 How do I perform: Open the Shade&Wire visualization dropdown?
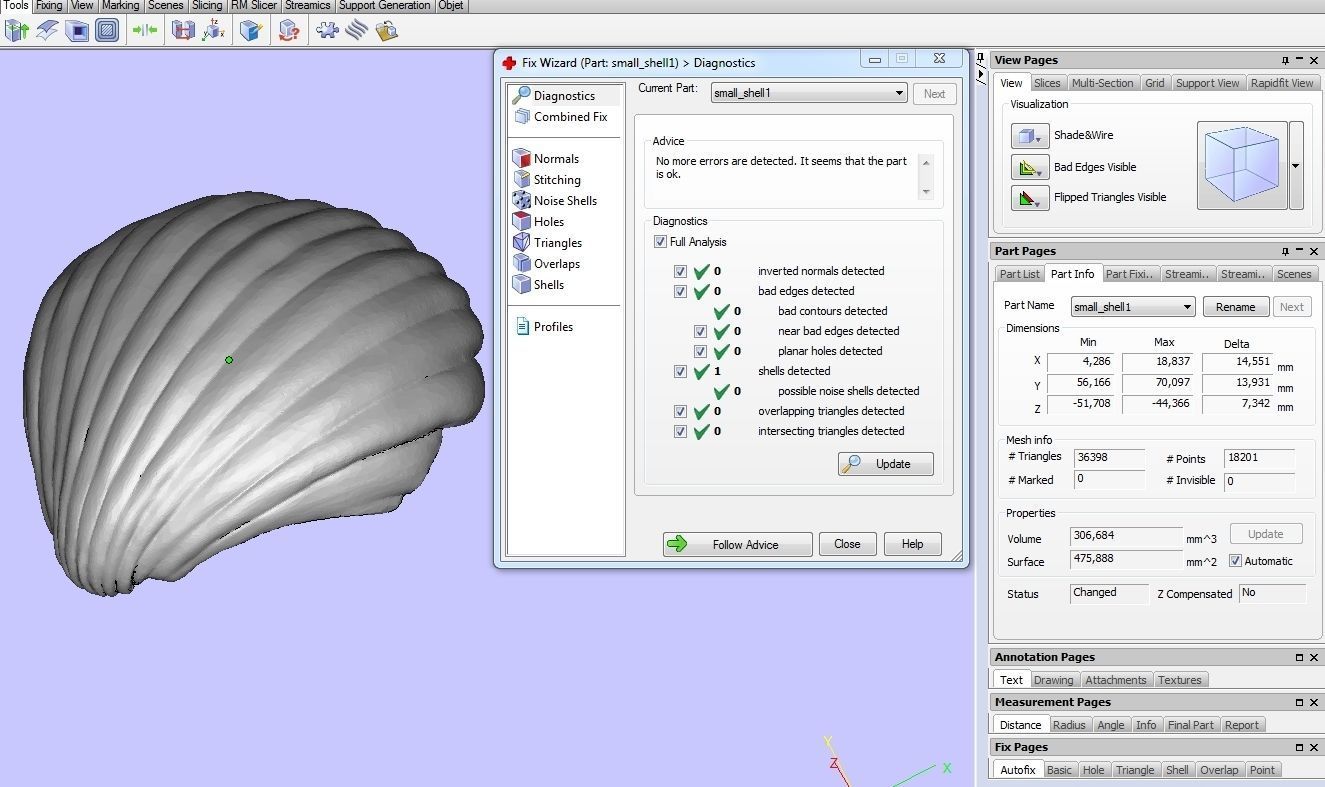click(x=1029, y=136)
